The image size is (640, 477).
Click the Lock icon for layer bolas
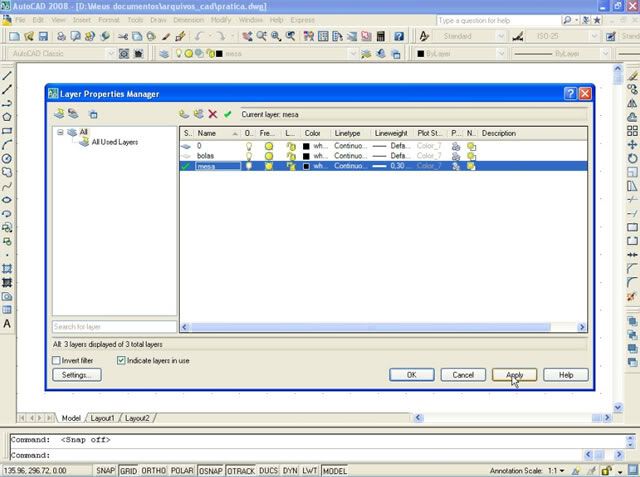(x=290, y=156)
